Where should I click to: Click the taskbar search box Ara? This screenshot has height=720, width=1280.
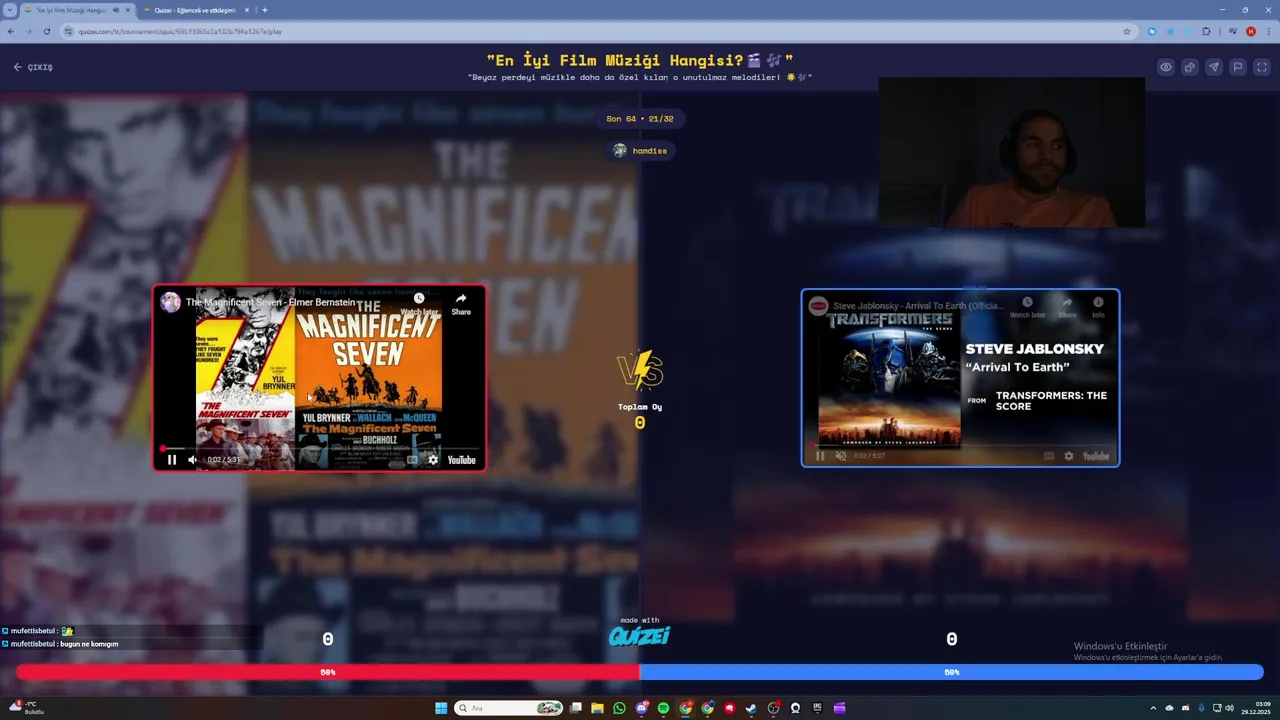(508, 708)
